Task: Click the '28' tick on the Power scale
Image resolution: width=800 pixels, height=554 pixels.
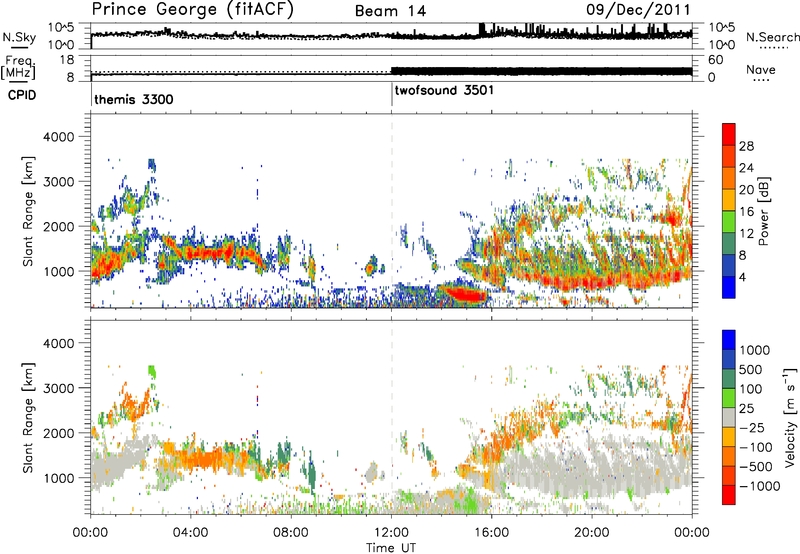Action: pyautogui.click(x=746, y=146)
